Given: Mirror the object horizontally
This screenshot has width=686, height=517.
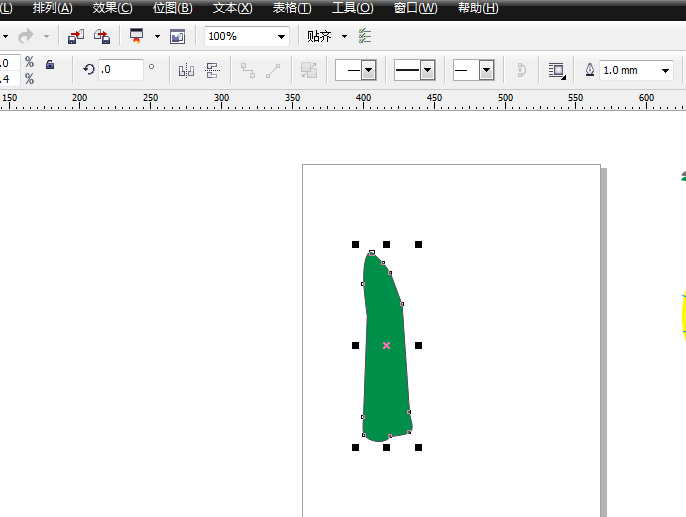Looking at the screenshot, I should point(186,70).
